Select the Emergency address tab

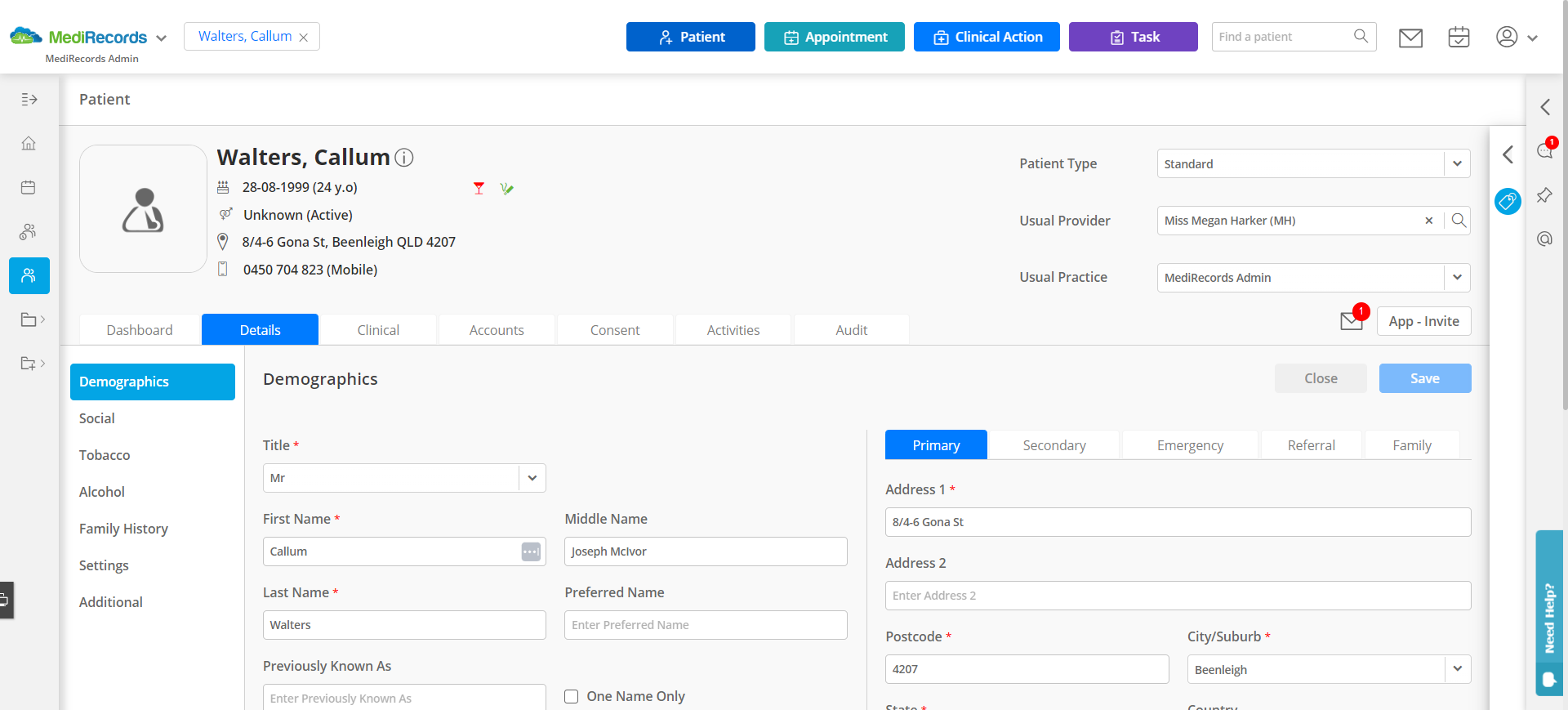pos(1190,445)
